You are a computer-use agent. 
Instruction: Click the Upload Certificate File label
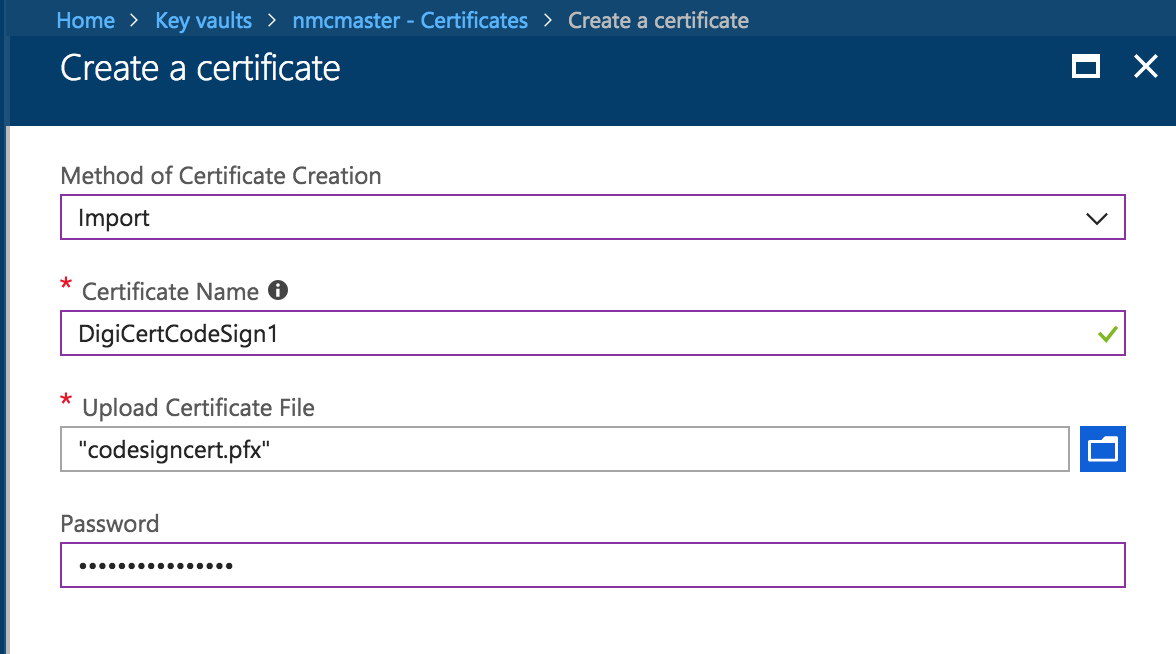[x=198, y=407]
